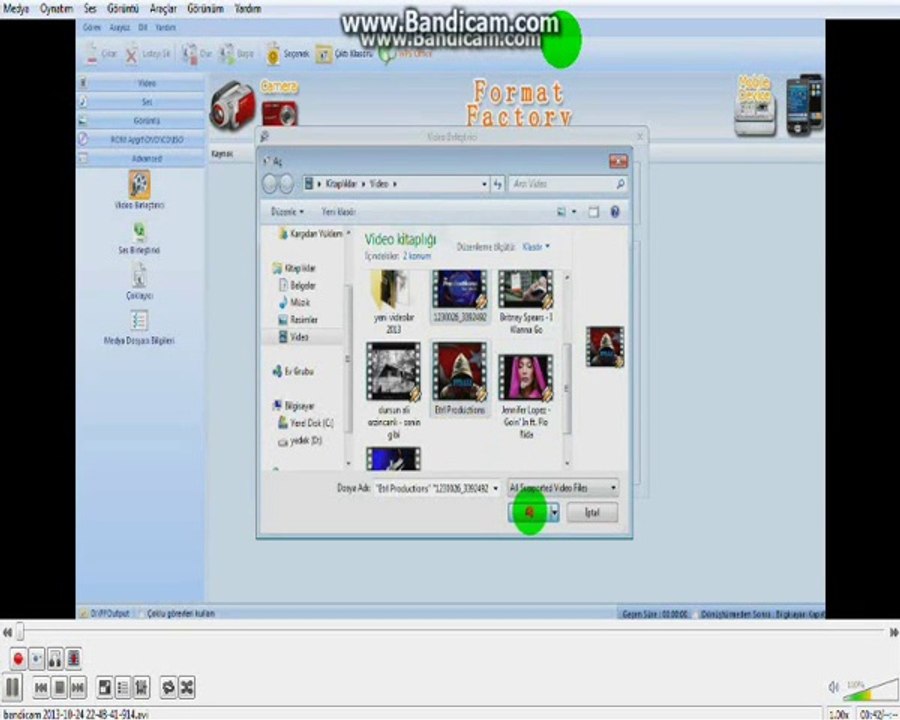Click the 2 konum link
This screenshot has width=900, height=720.
coord(417,256)
